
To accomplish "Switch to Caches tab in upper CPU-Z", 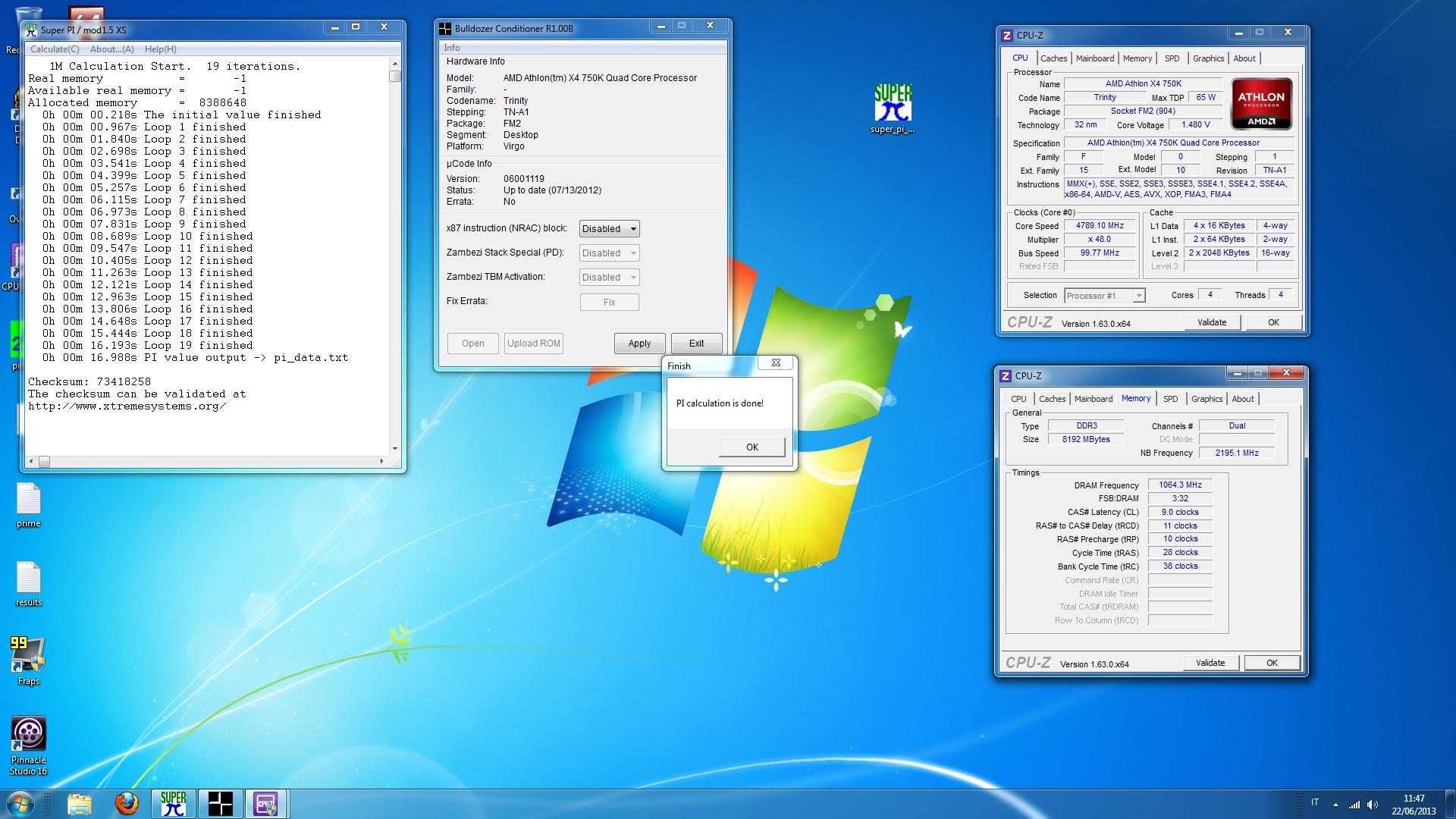I will (1053, 58).
